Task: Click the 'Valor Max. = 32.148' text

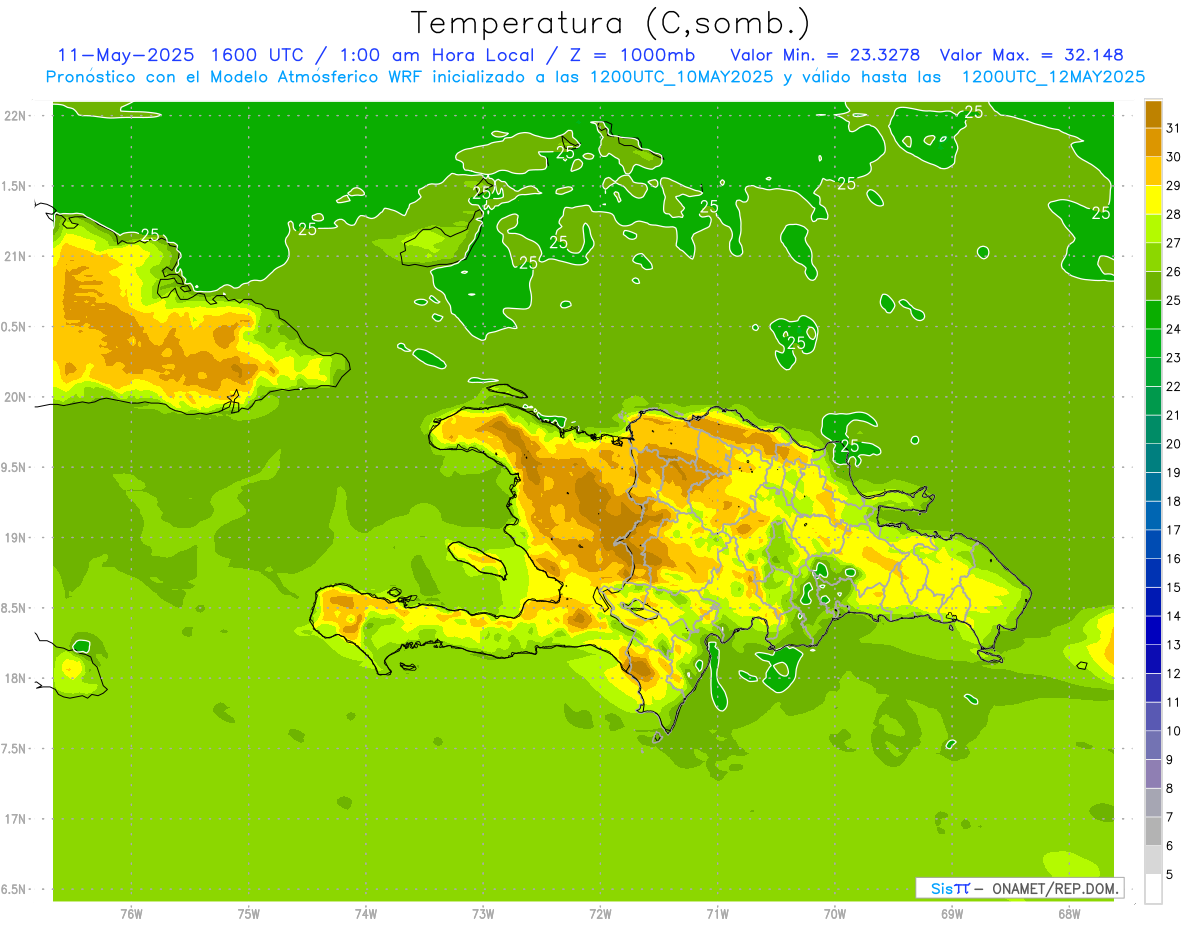Action: pyautogui.click(x=1033, y=55)
